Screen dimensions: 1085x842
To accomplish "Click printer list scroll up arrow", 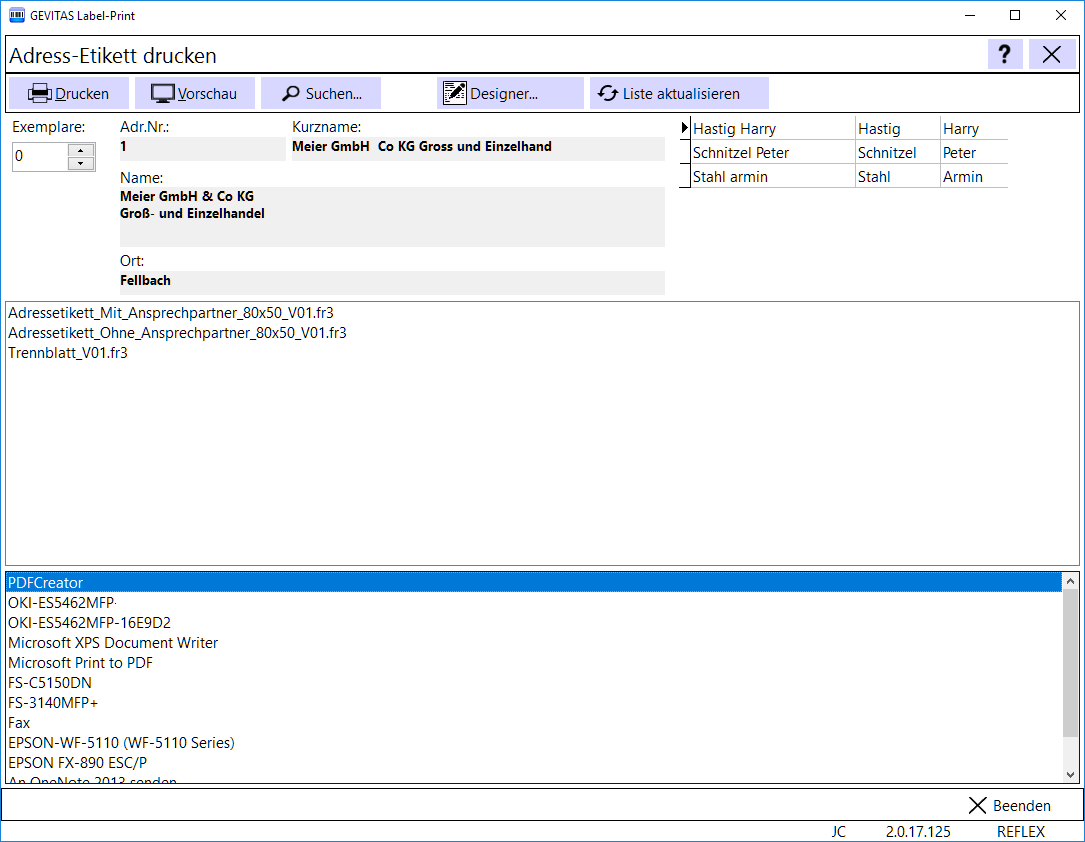I will 1070,581.
